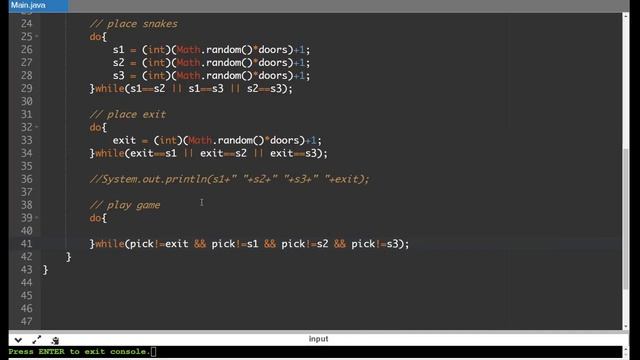Collapse the do block on line 25
Screen dimensions: 640x360
click(37, 36)
